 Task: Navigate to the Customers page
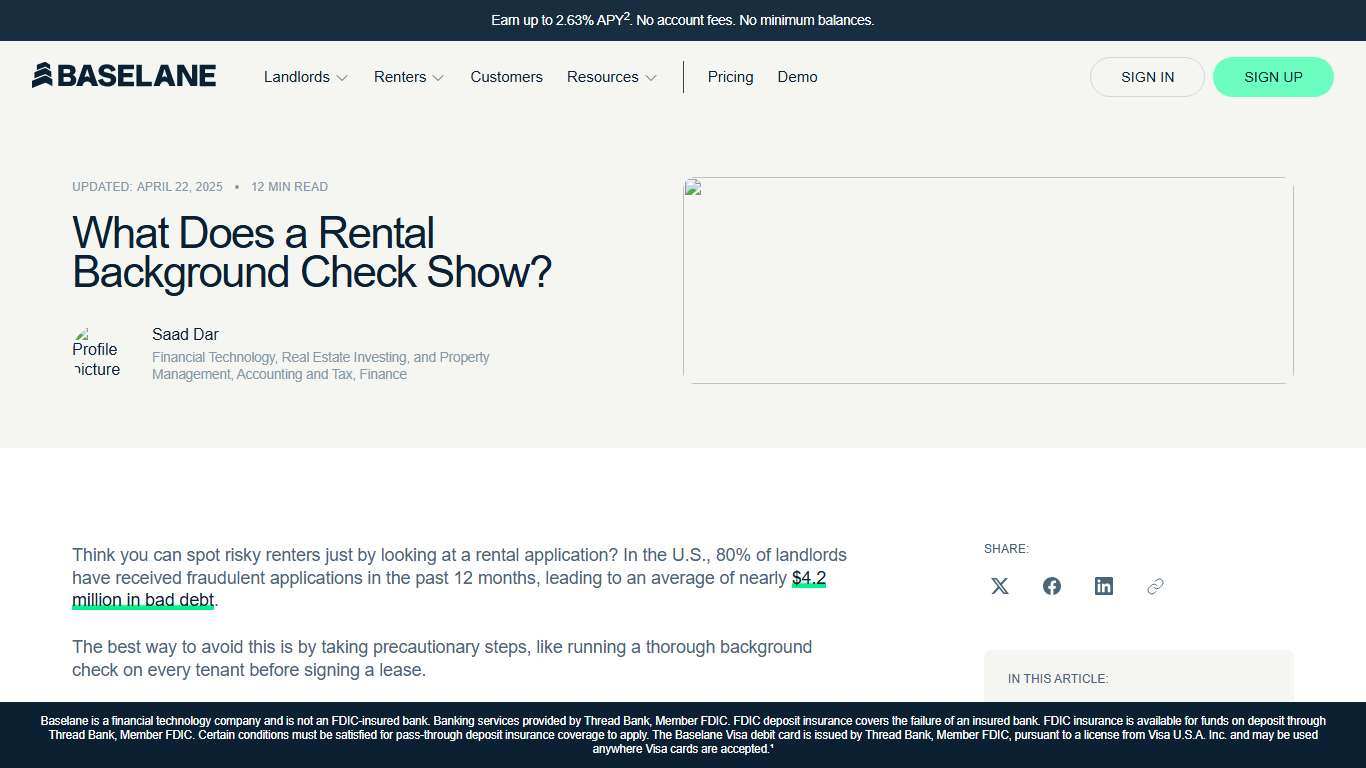tap(506, 77)
